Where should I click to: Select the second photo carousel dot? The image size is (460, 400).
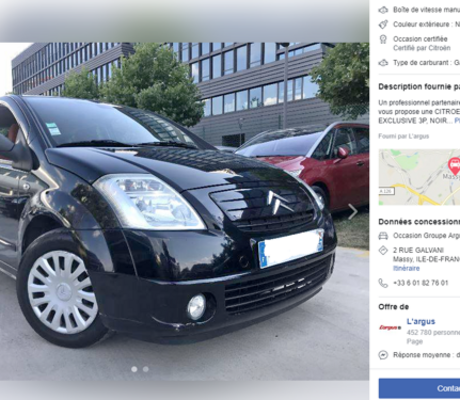[146, 369]
